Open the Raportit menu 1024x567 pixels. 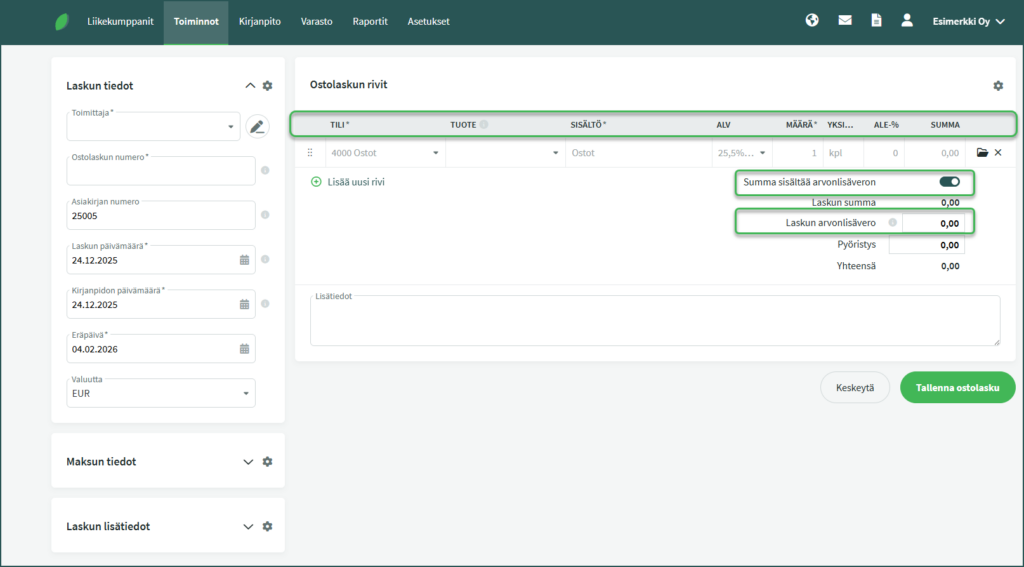point(370,21)
